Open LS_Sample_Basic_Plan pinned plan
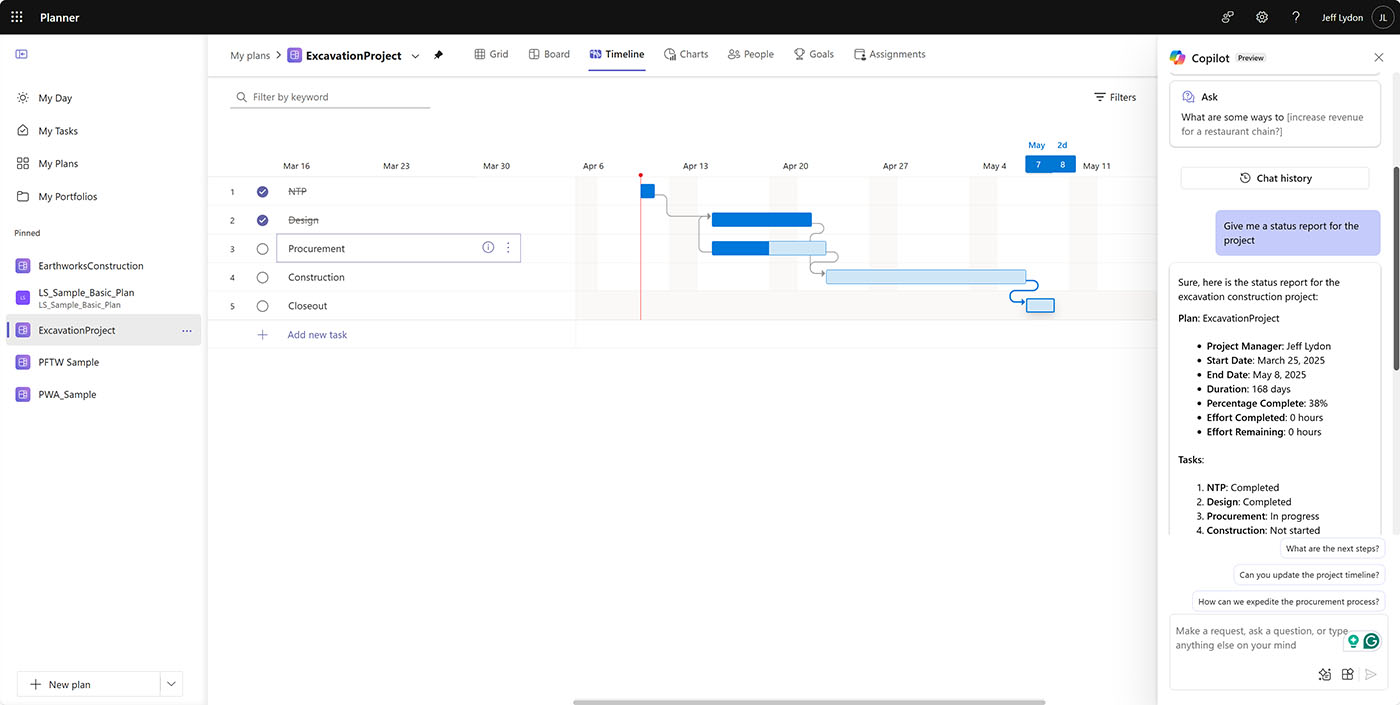The height and width of the screenshot is (705, 1400). click(86, 298)
